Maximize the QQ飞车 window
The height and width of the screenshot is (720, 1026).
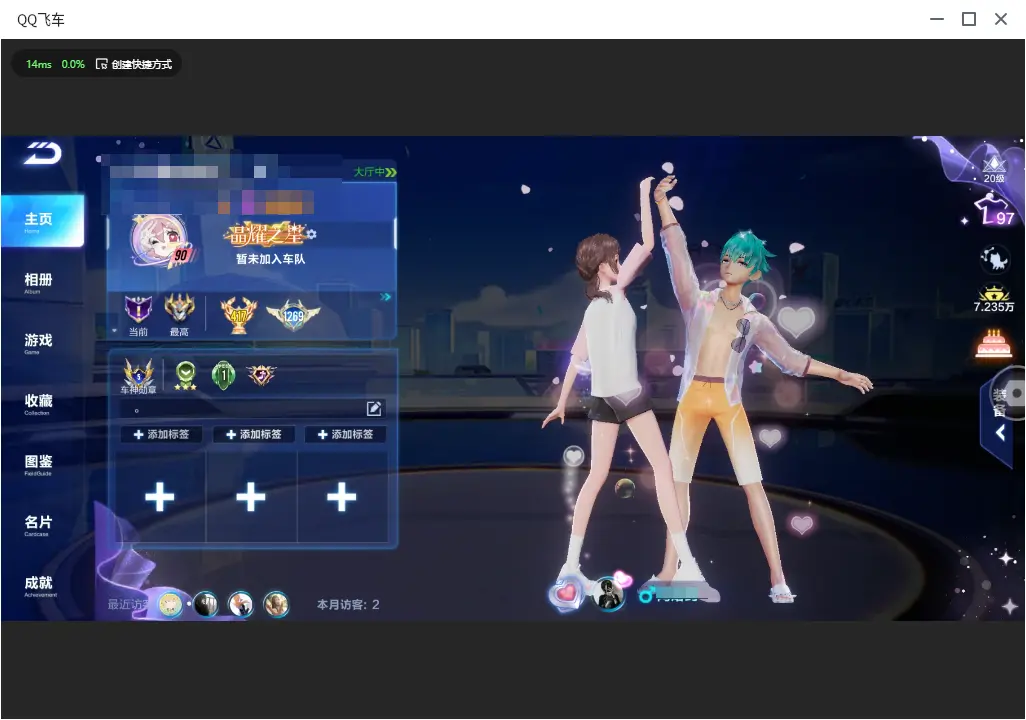[x=969, y=19]
